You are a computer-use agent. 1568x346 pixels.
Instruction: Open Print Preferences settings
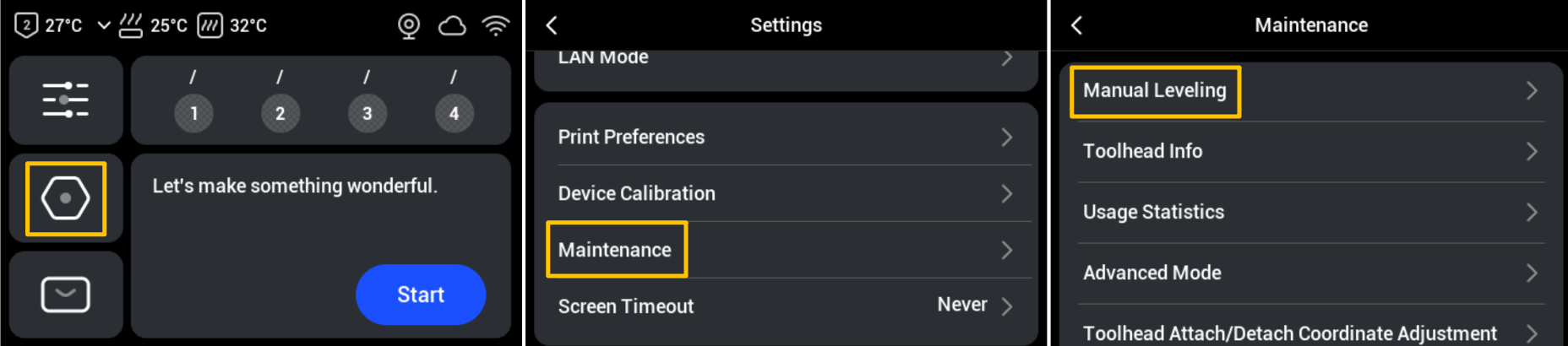point(784,137)
